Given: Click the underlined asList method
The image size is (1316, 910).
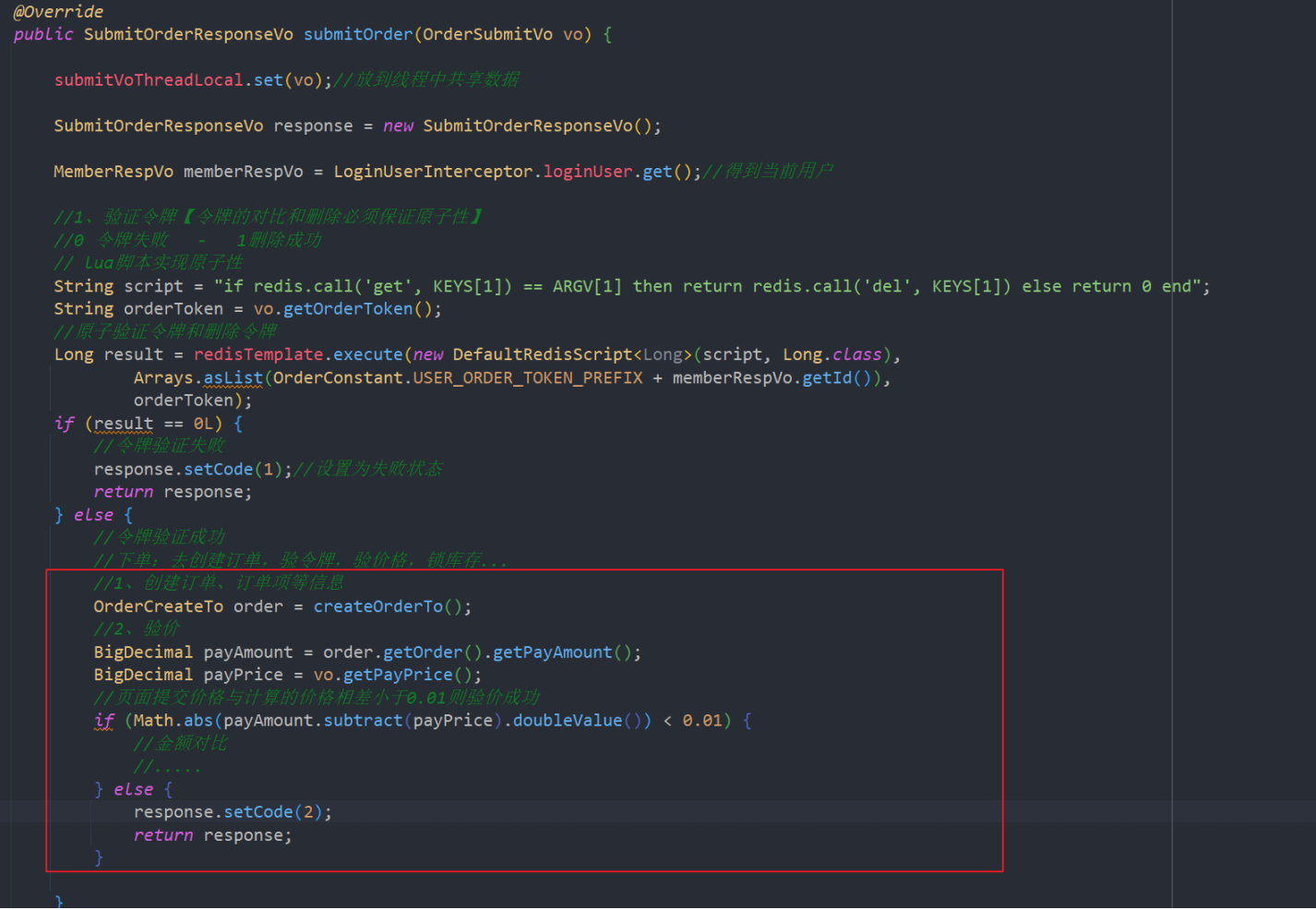Looking at the screenshot, I should pos(233,377).
